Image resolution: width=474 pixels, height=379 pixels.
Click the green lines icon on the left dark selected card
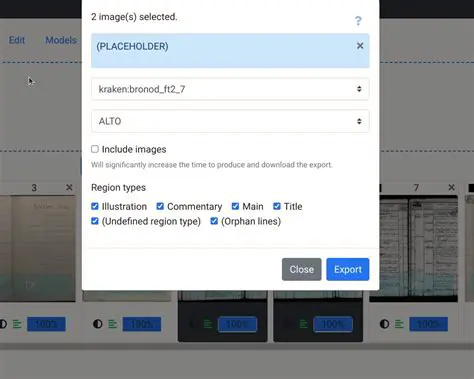click(x=208, y=324)
